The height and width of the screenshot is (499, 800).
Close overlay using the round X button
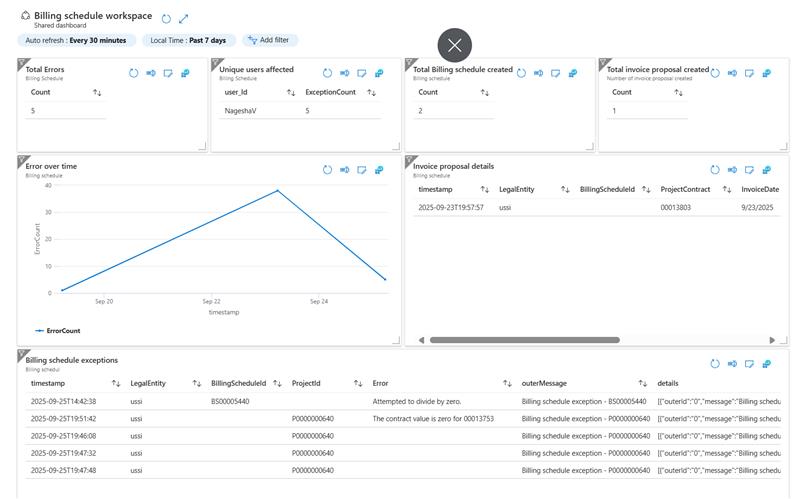[455, 45]
